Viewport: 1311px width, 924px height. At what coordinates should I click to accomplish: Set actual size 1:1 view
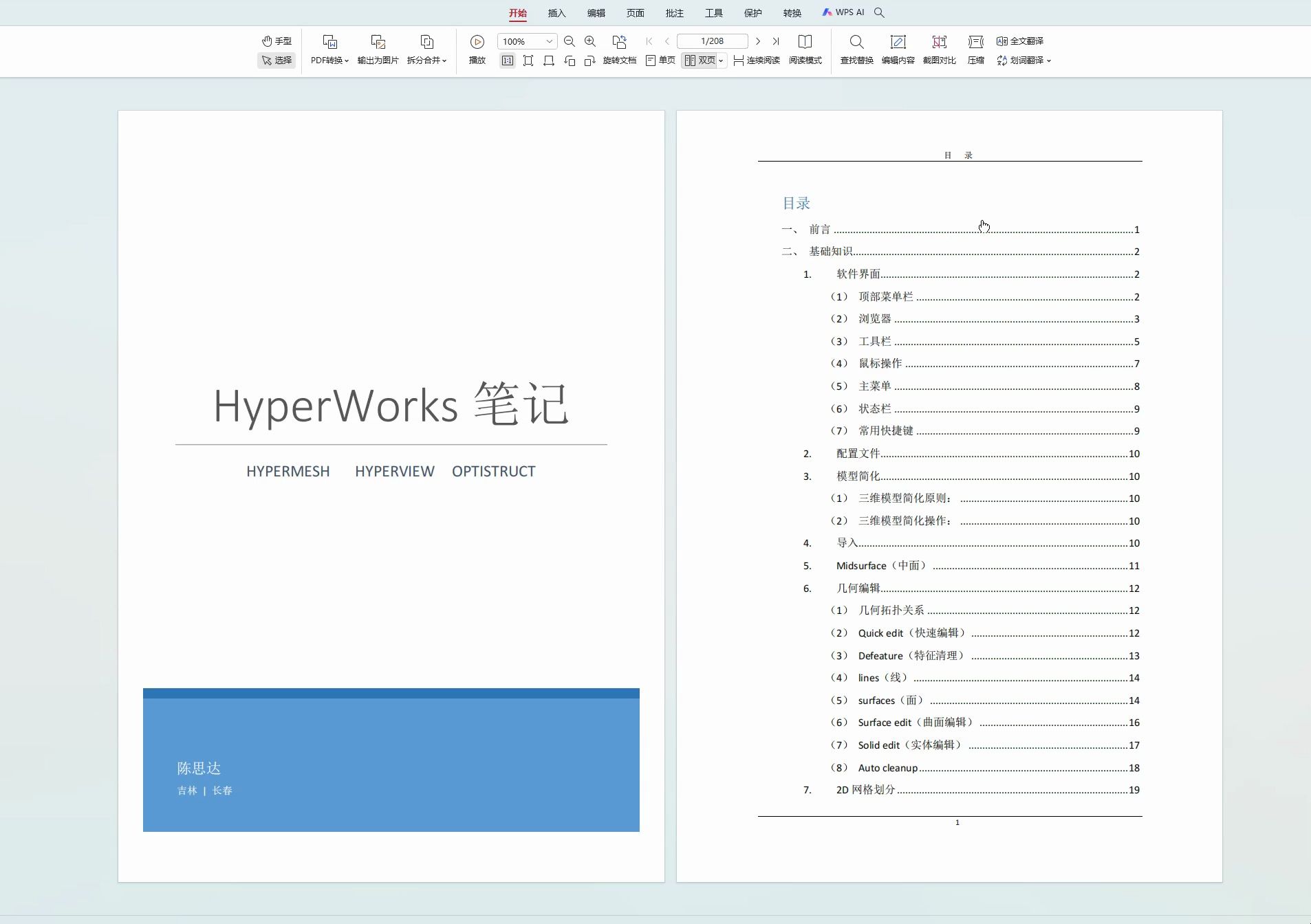(x=508, y=60)
